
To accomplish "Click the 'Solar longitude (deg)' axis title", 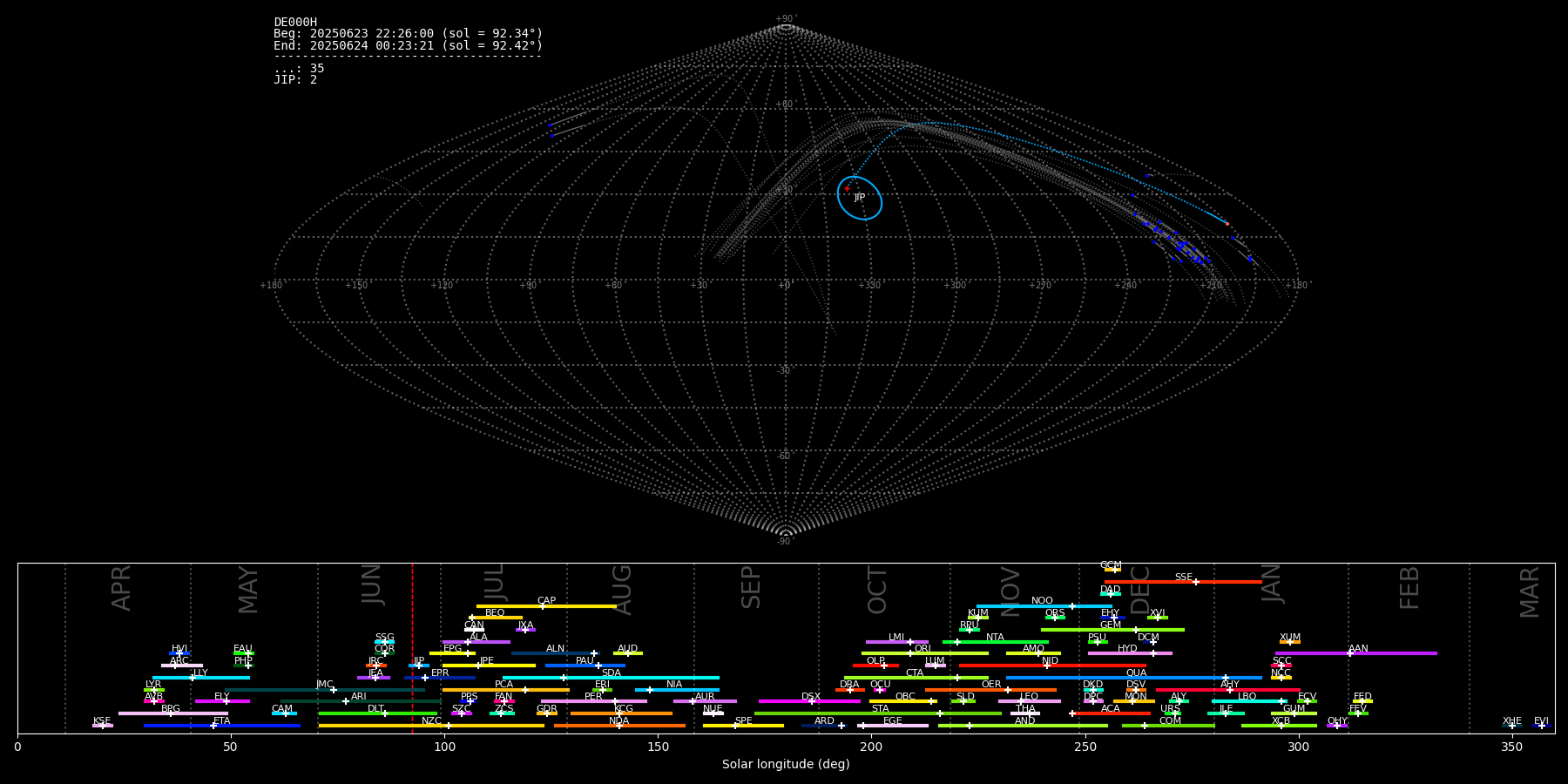I will [x=786, y=764].
